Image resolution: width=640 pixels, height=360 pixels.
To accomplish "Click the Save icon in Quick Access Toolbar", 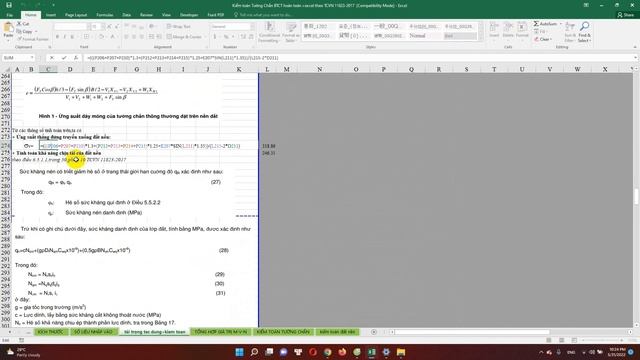I will tap(9, 5).
